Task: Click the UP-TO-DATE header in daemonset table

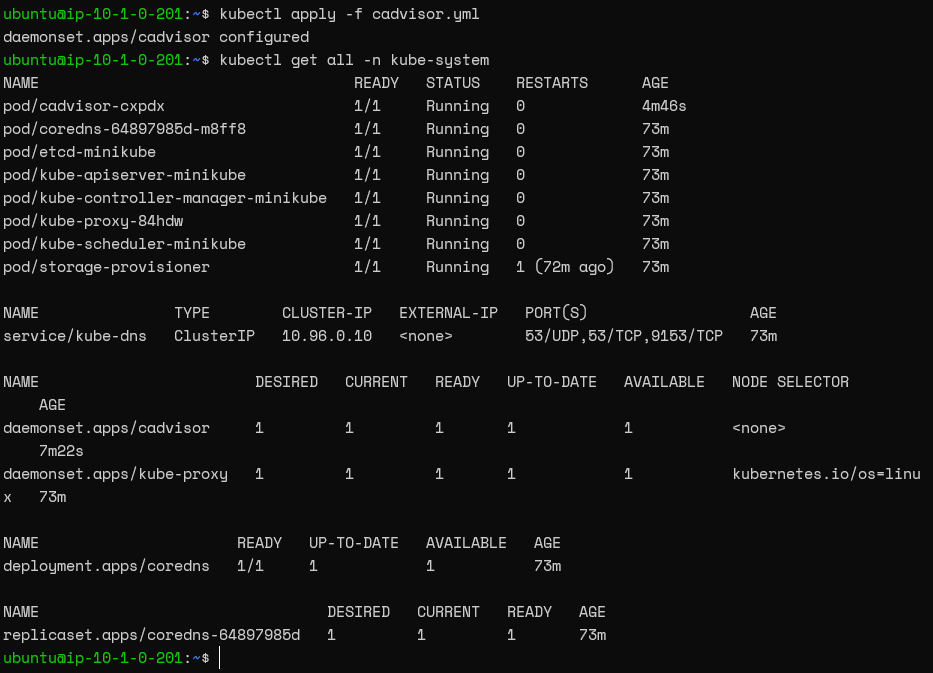Action: coord(552,382)
